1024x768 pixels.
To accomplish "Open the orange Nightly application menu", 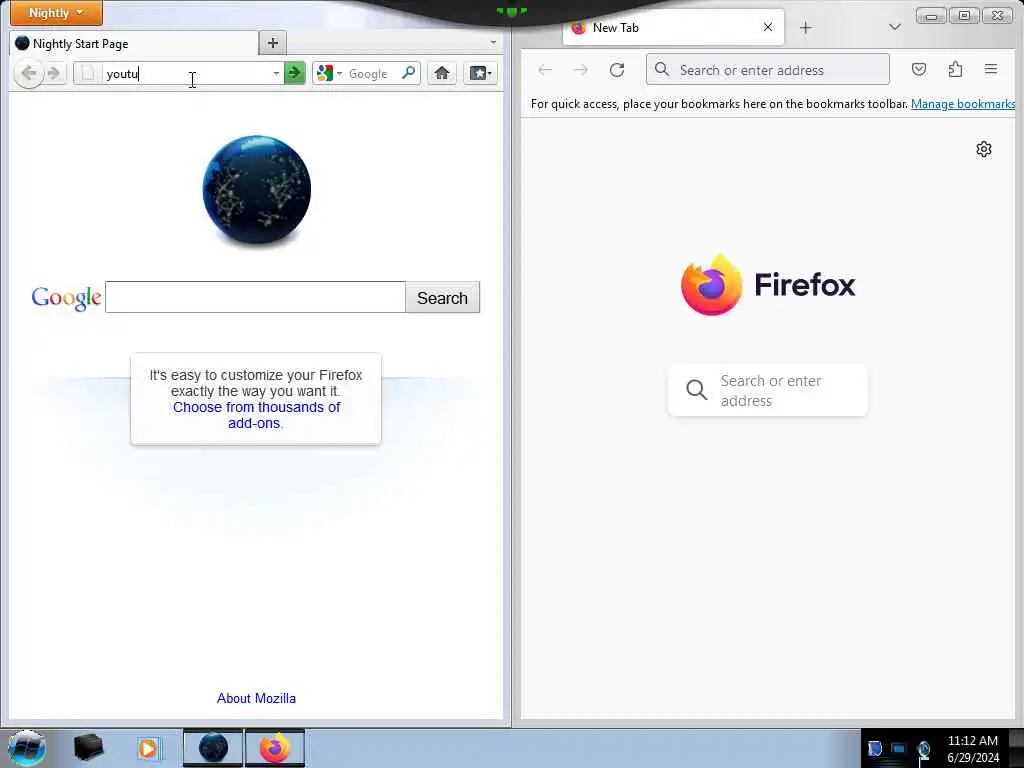I will (x=56, y=12).
